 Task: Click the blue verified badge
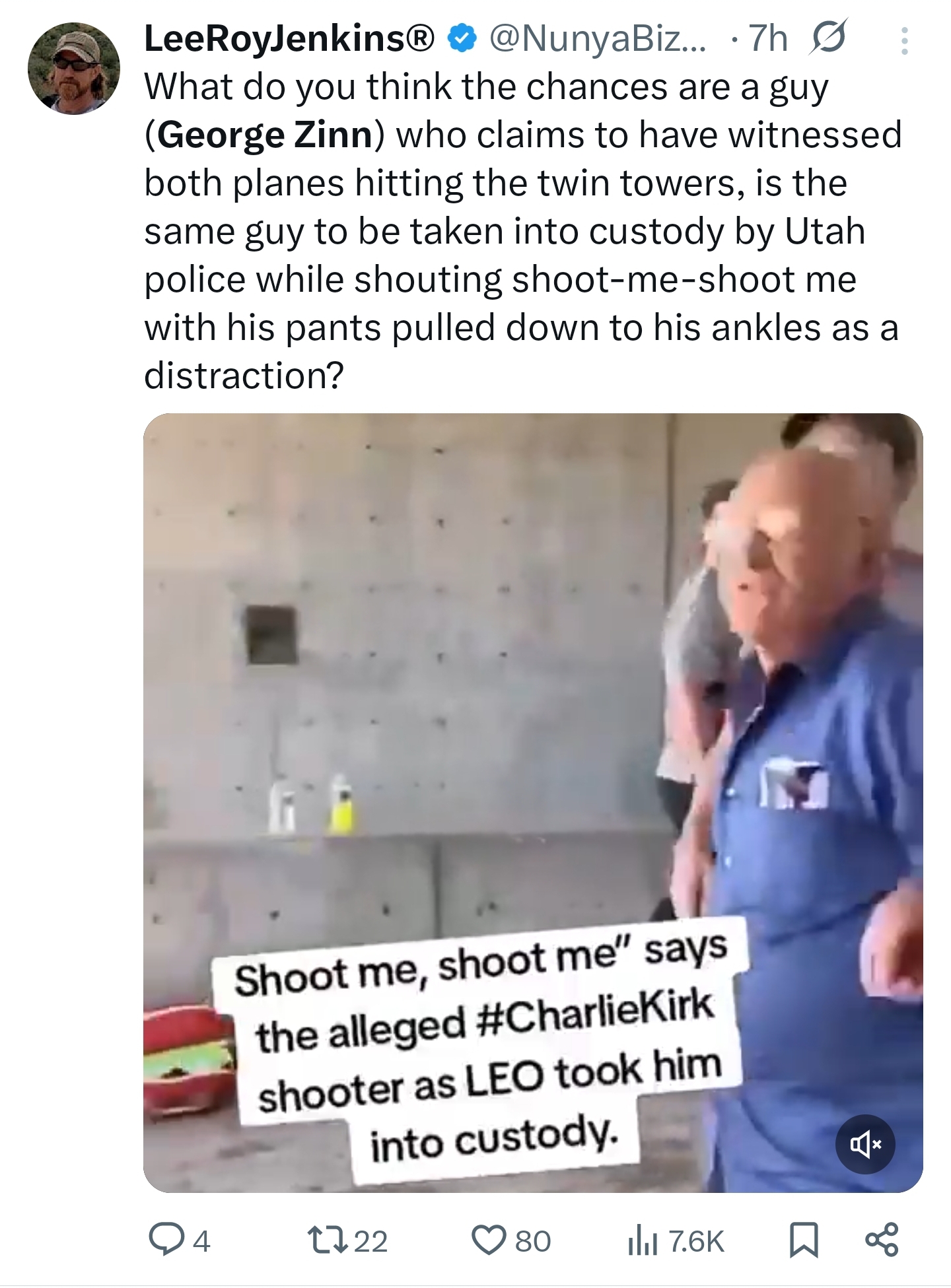pyautogui.click(x=463, y=40)
